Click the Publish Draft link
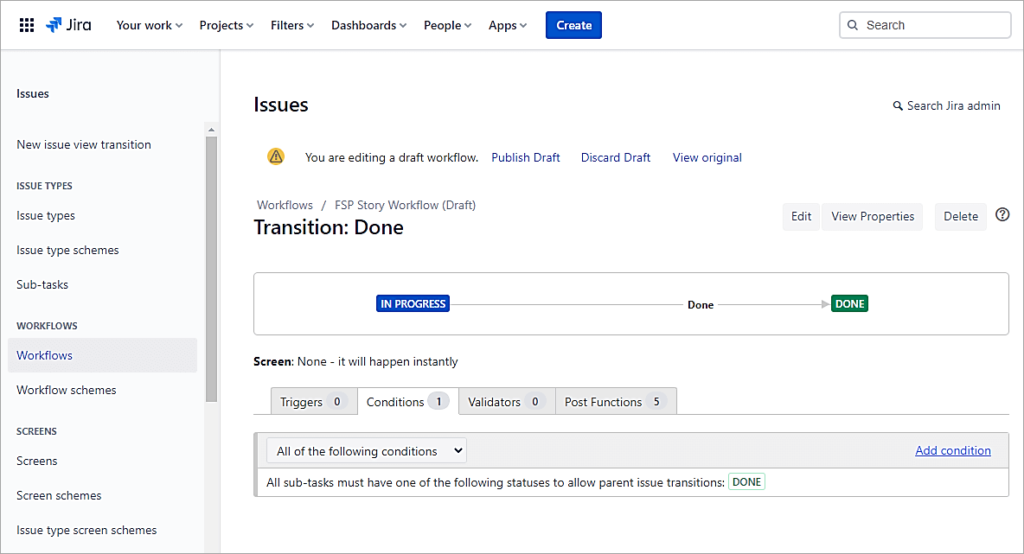The image size is (1024, 554). 525,157
